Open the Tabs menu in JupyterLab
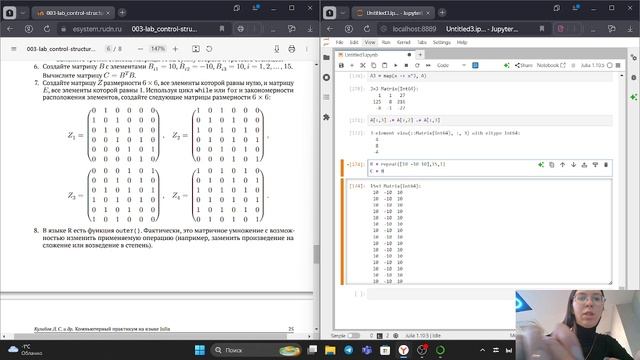The width and height of the screenshot is (640, 360). pyautogui.click(x=422, y=42)
